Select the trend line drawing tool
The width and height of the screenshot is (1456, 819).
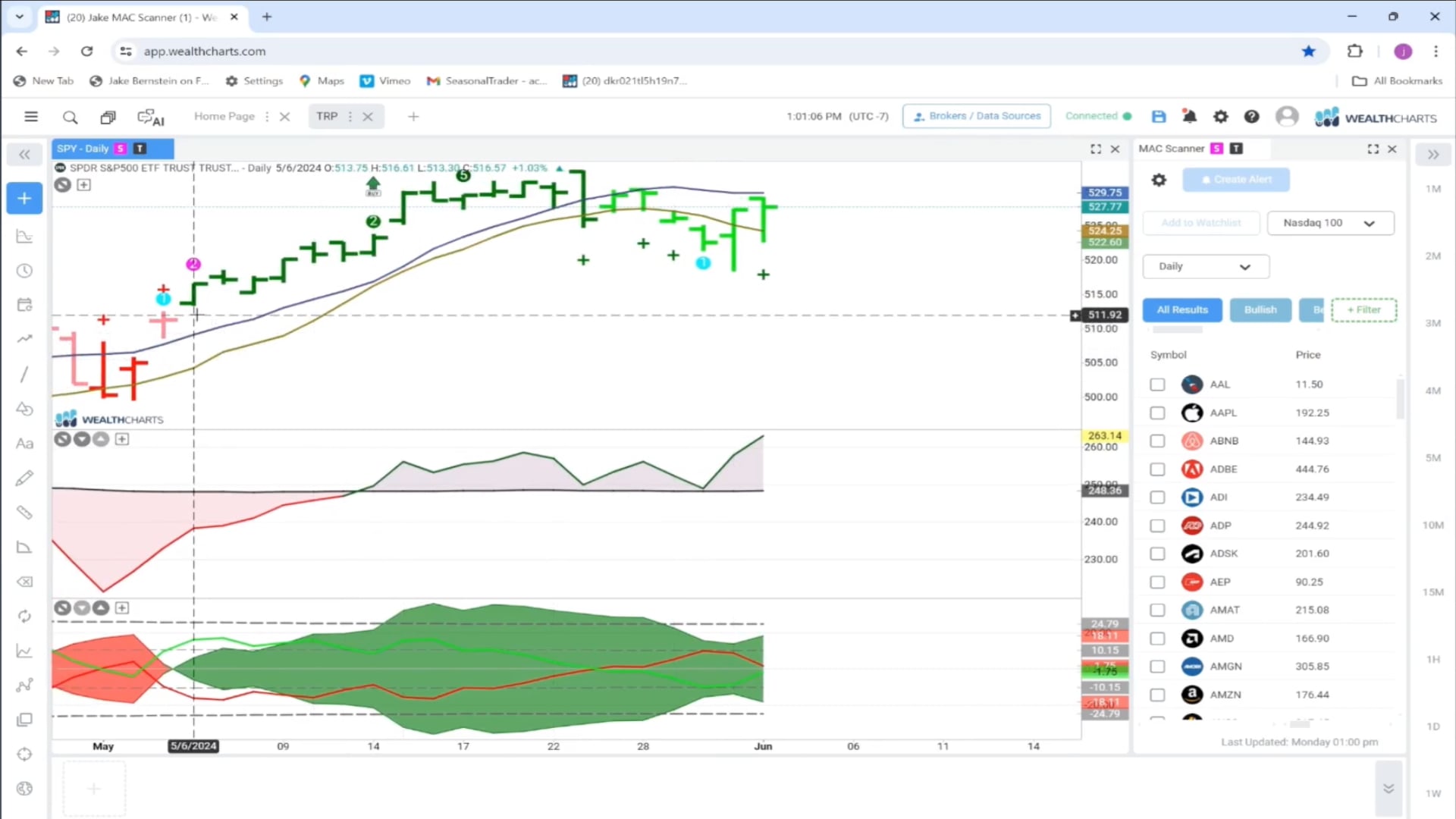pyautogui.click(x=24, y=374)
